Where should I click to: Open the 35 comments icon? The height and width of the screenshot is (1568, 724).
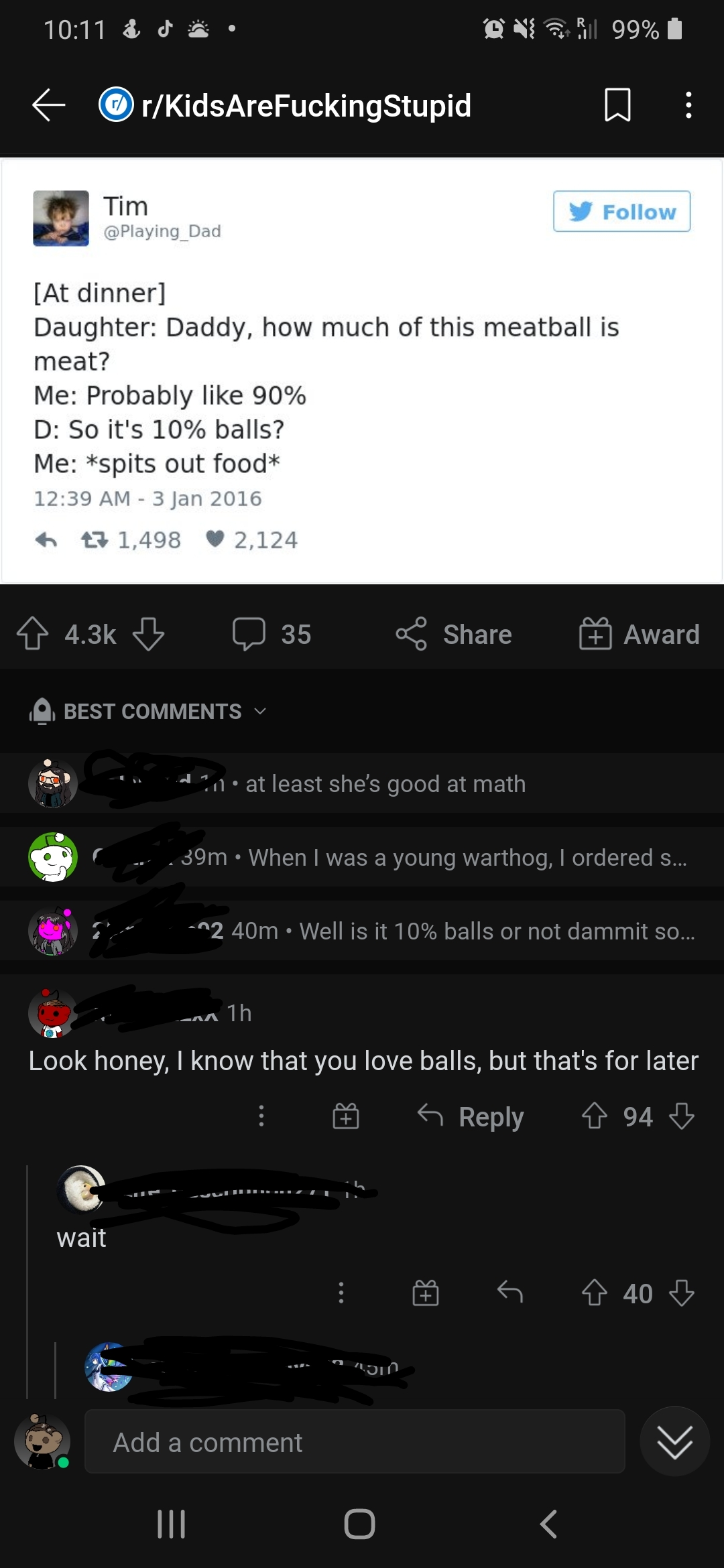pos(249,634)
